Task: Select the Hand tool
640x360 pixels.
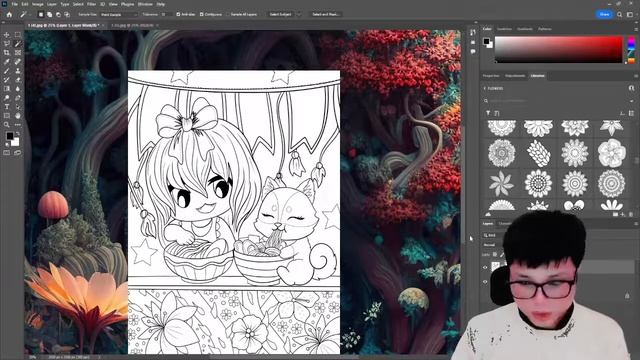Action: pyautogui.click(x=18, y=116)
